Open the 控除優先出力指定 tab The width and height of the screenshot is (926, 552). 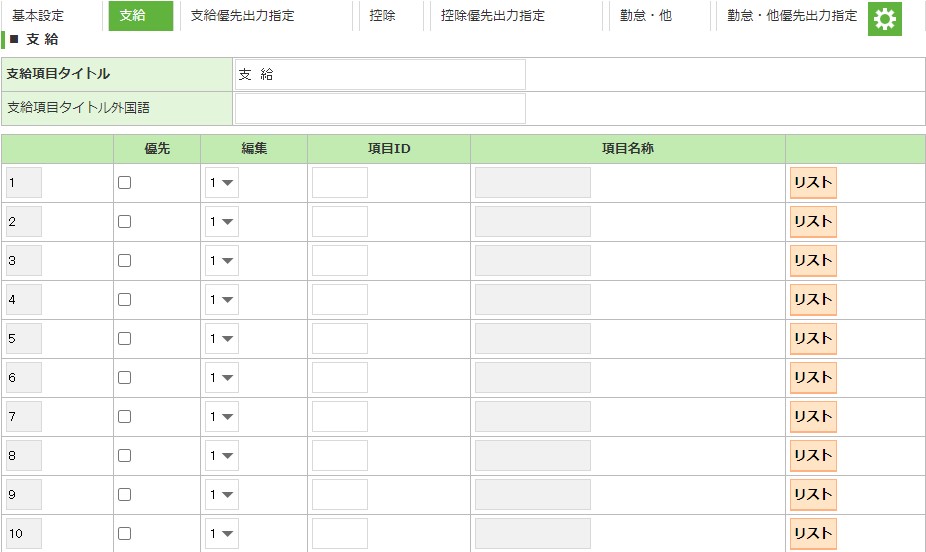(493, 16)
